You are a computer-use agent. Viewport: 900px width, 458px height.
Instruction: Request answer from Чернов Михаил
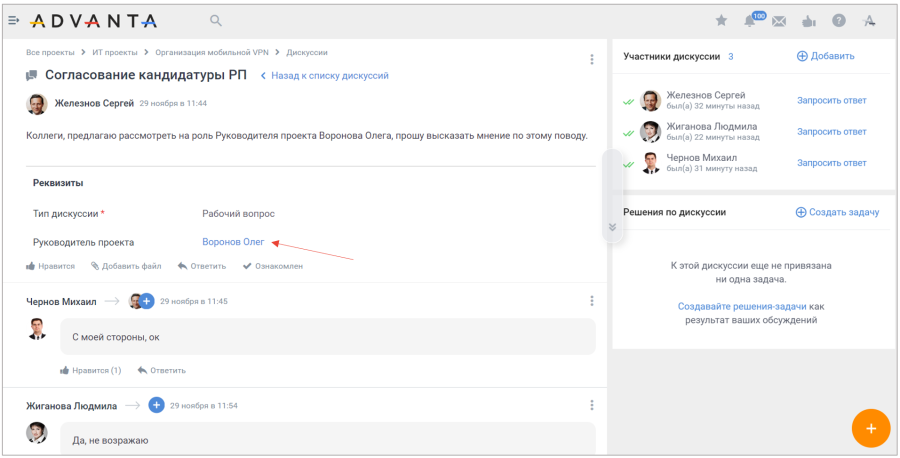(x=832, y=163)
